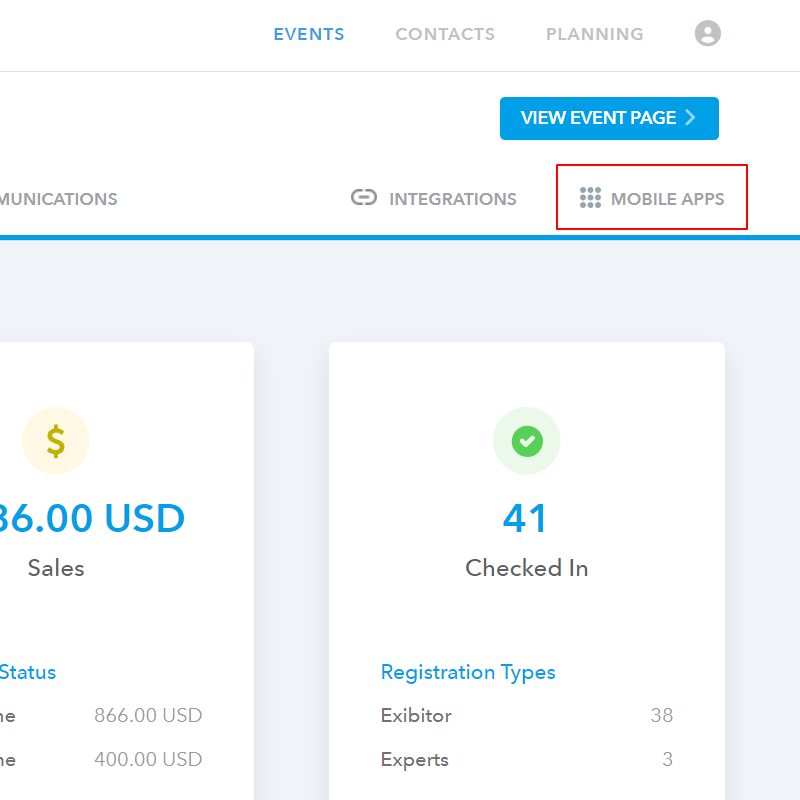Click the Status heading link
Screen dimensions: 800x800
click(28, 672)
